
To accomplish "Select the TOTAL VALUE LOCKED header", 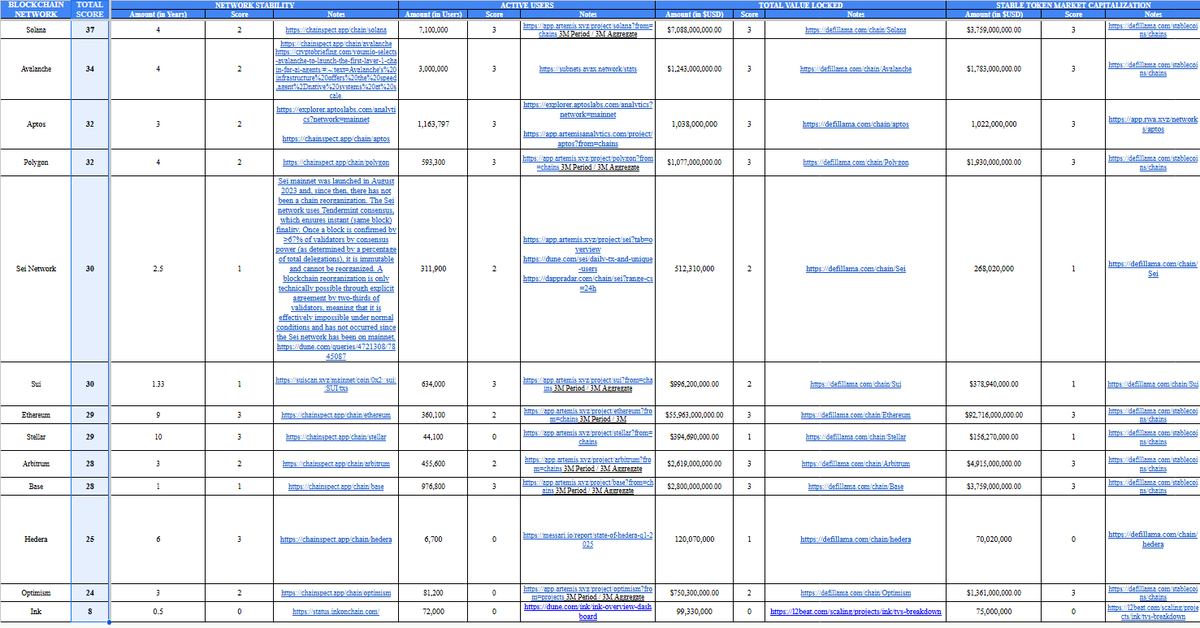I will click(x=800, y=4).
